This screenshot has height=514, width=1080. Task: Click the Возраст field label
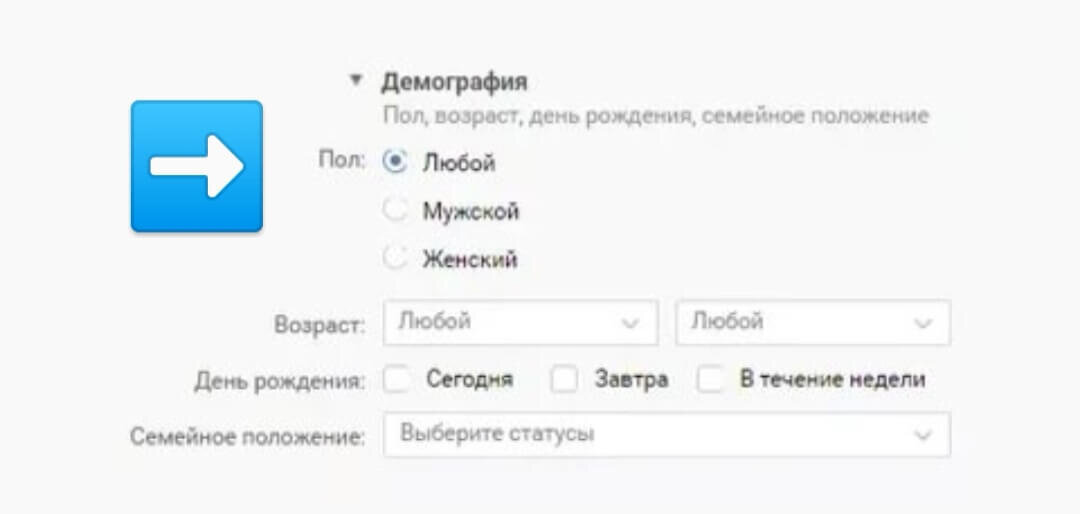pyautogui.click(x=320, y=325)
